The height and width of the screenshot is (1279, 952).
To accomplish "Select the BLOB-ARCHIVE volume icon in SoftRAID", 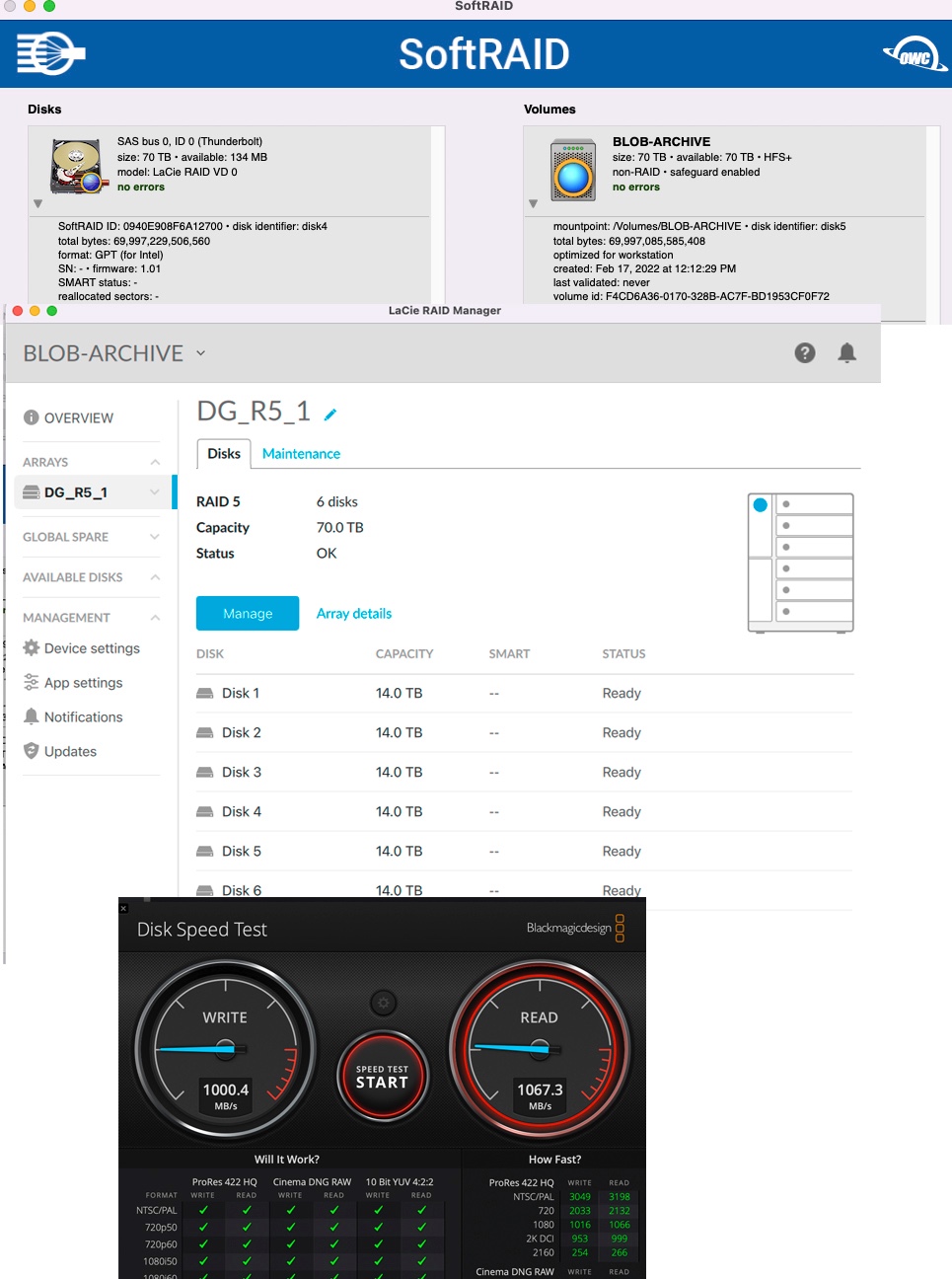I will pos(573,170).
